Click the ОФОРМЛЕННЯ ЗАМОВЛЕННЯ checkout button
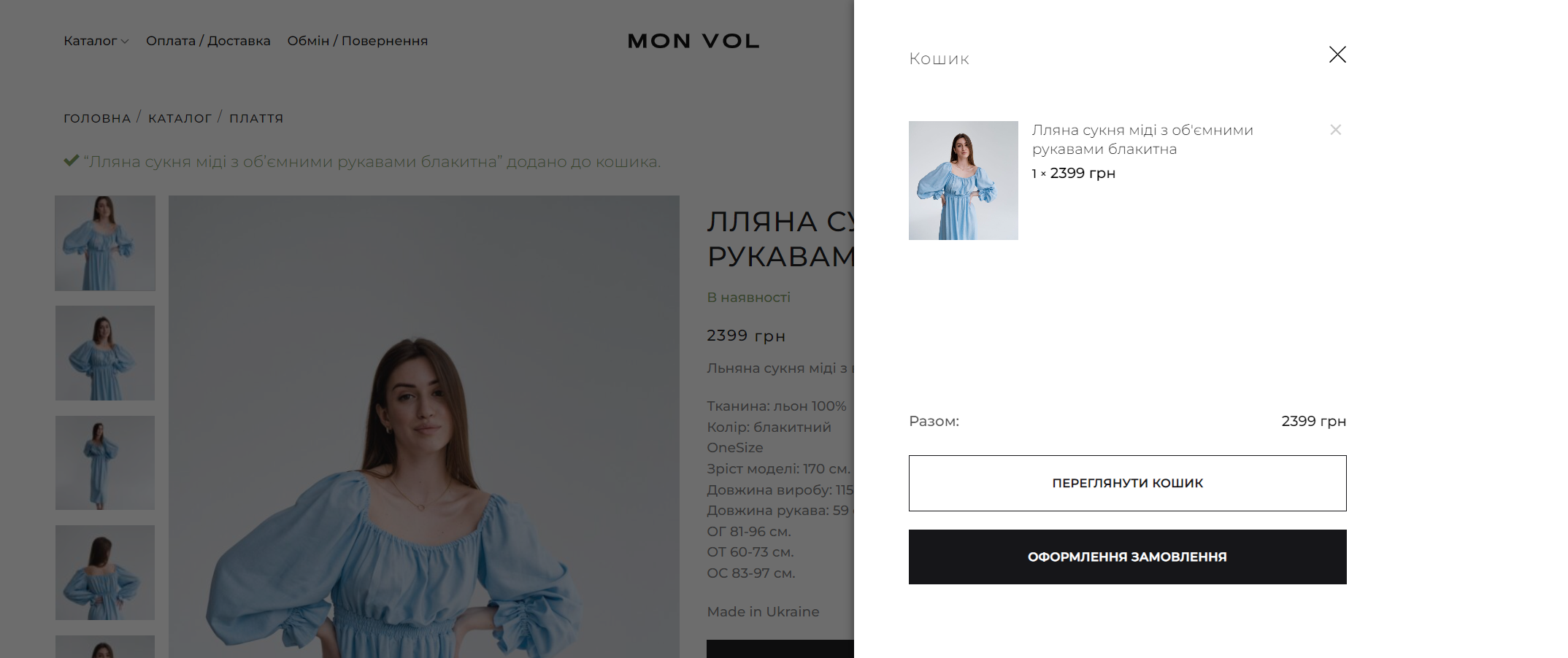The height and width of the screenshot is (658, 1568). click(x=1127, y=557)
